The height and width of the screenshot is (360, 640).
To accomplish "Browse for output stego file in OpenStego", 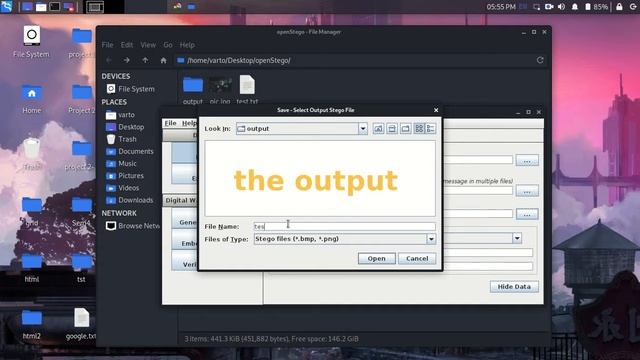I will (527, 214).
